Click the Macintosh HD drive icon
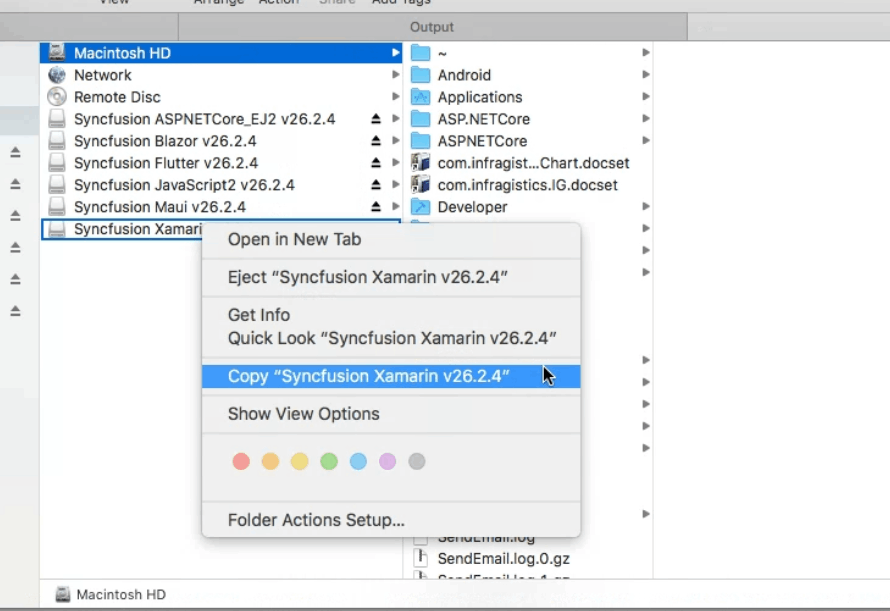Screen dimensions: 890x611 tap(57, 53)
